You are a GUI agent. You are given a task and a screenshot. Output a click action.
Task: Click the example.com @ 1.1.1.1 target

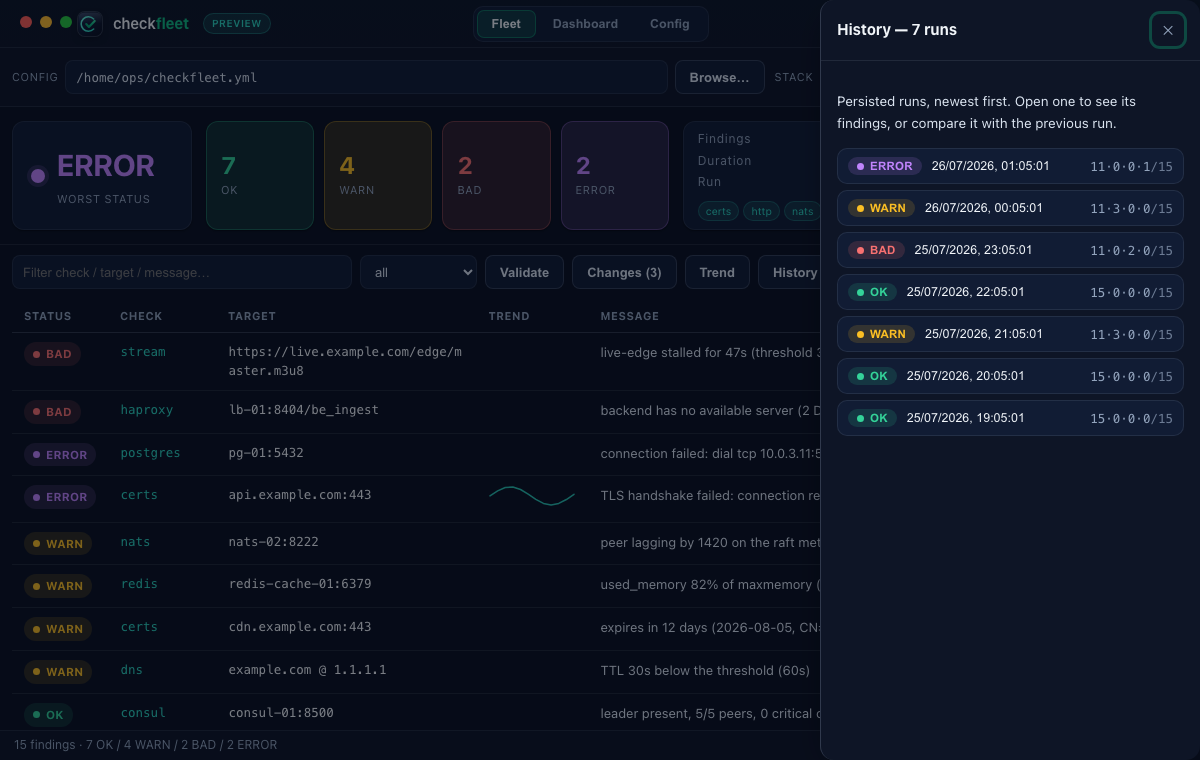point(307,670)
